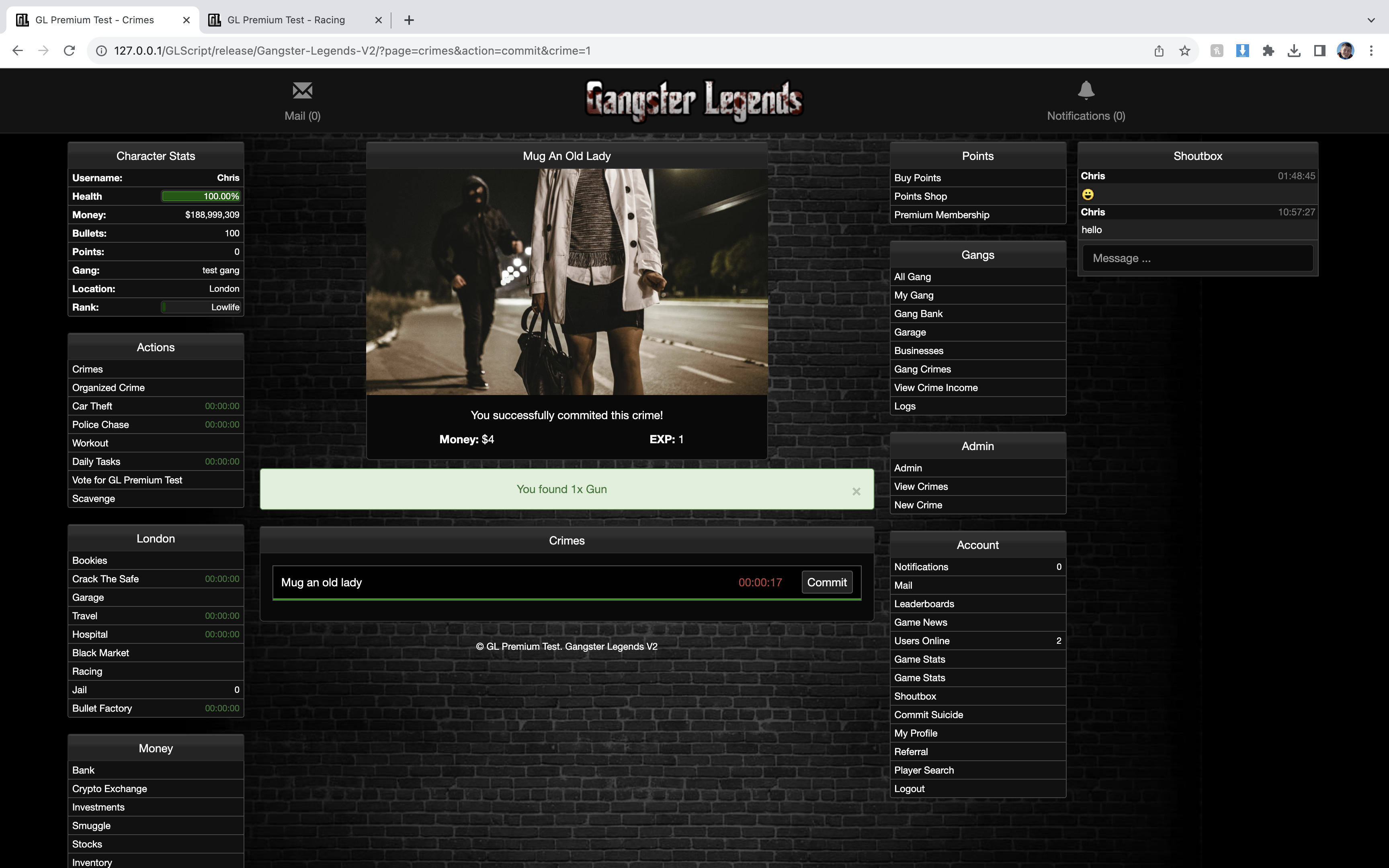
Task: Open a new browser tab
Action: tap(409, 20)
